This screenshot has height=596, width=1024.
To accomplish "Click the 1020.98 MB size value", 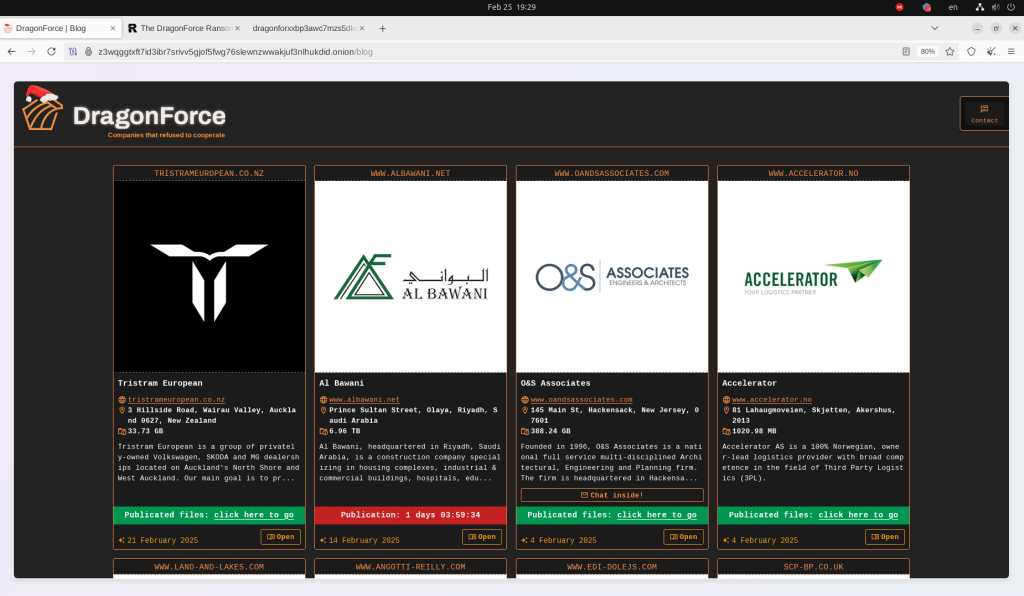I will (754, 431).
